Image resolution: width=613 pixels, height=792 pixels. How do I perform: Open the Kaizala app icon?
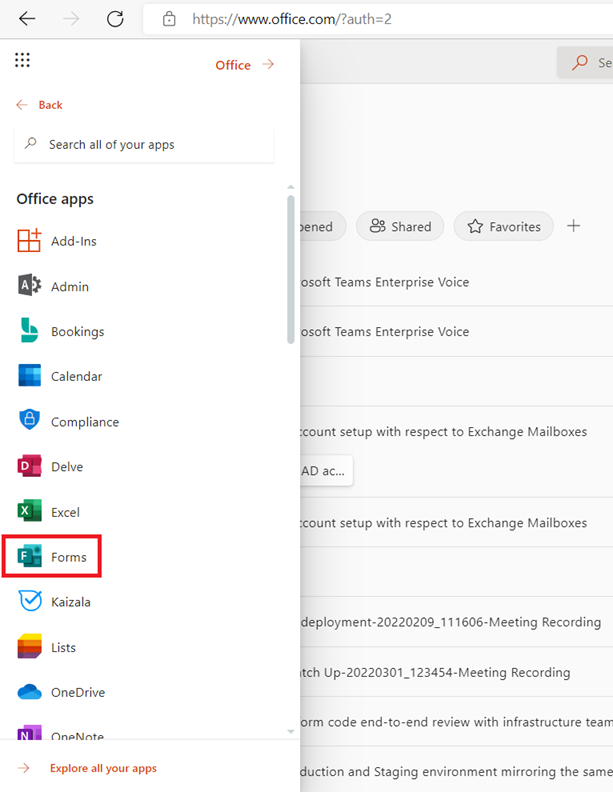click(30, 602)
